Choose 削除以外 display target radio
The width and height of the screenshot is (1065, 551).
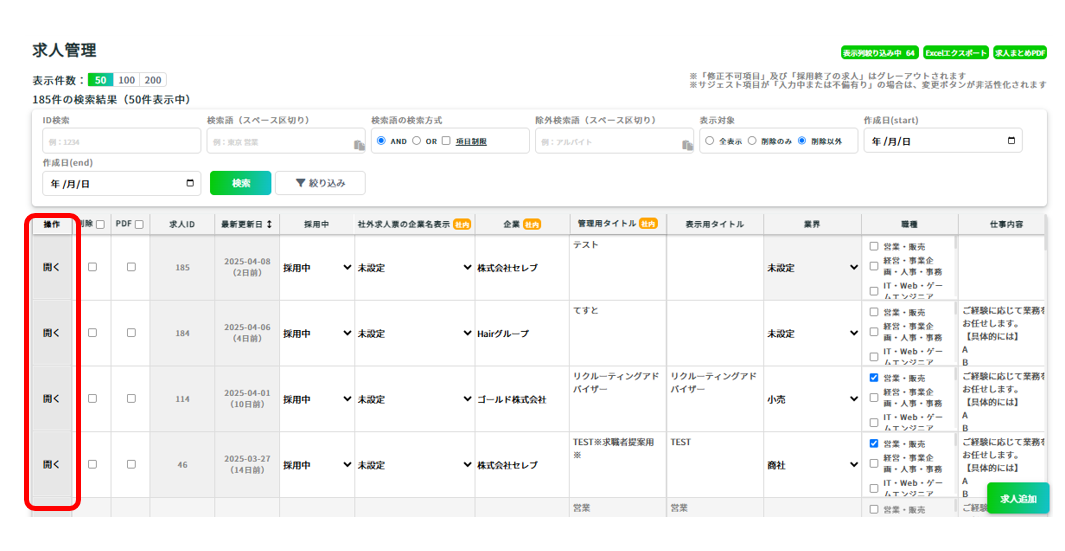click(801, 141)
